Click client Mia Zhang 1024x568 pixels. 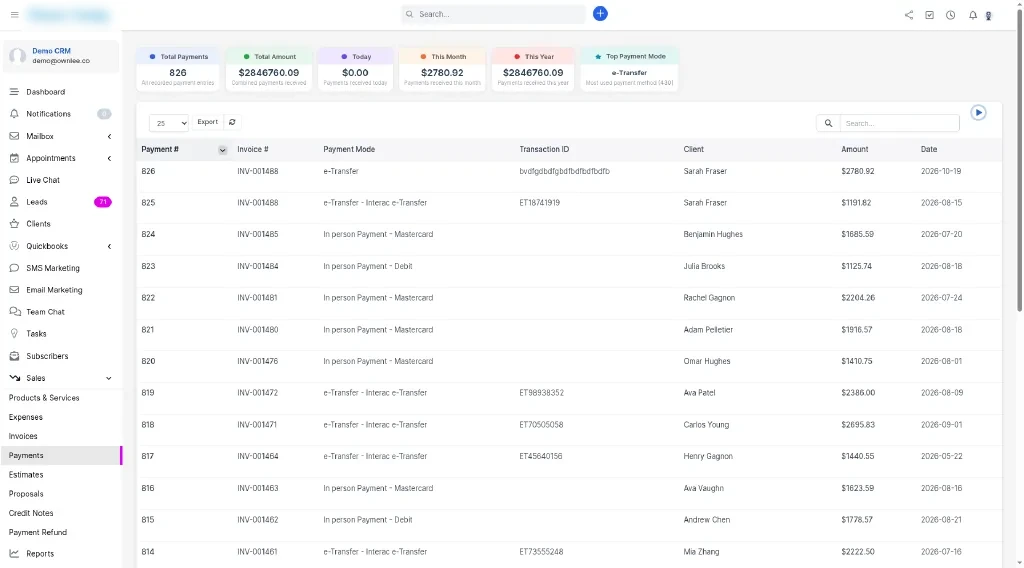click(x=701, y=552)
